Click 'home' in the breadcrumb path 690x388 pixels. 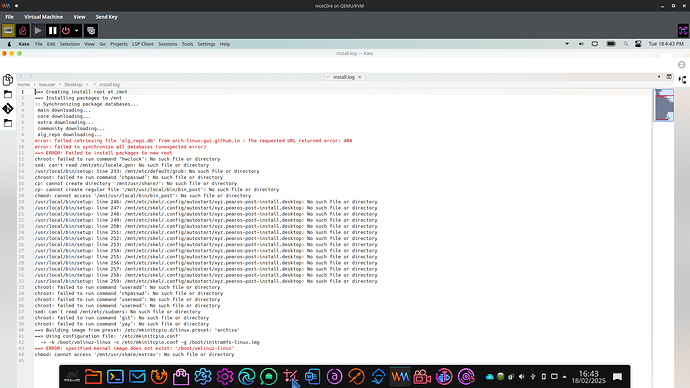tap(24, 84)
